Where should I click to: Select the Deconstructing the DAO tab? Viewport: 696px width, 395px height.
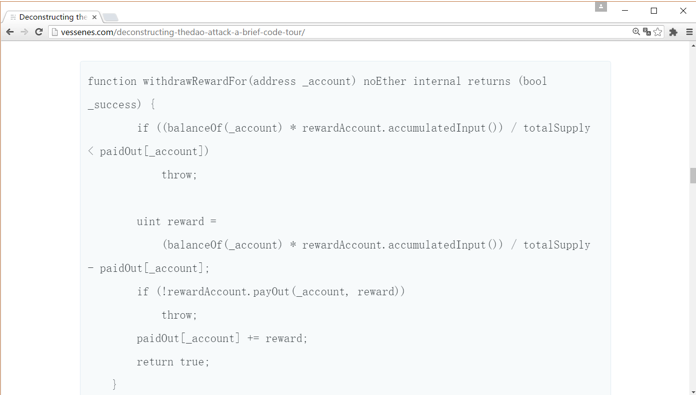click(52, 17)
